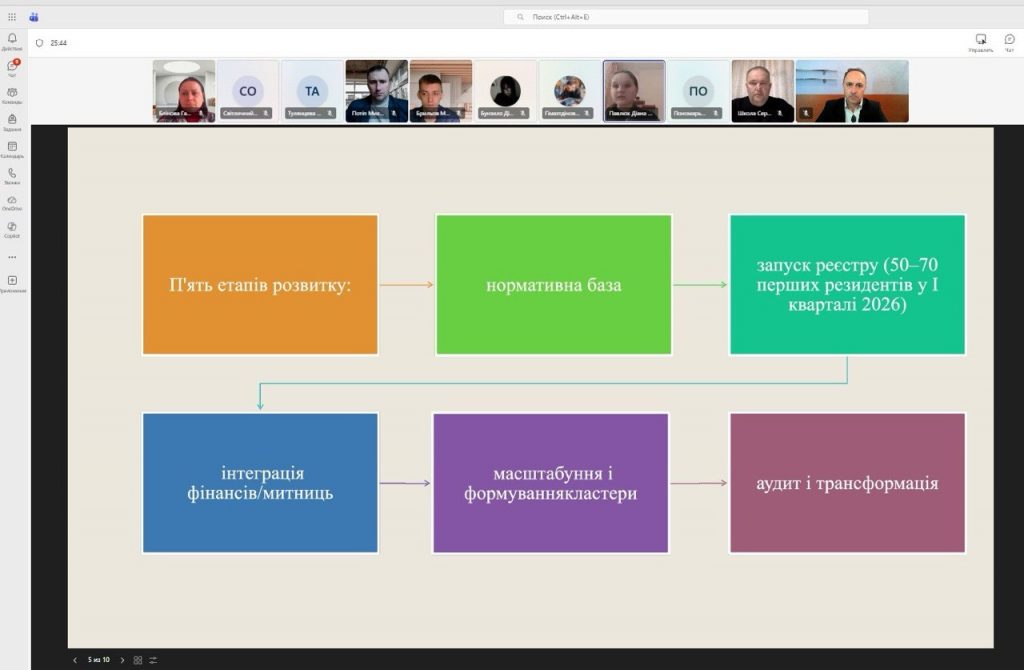Open the meeting Chat panel button
Viewport: 1024px width, 670px height.
point(1009,41)
